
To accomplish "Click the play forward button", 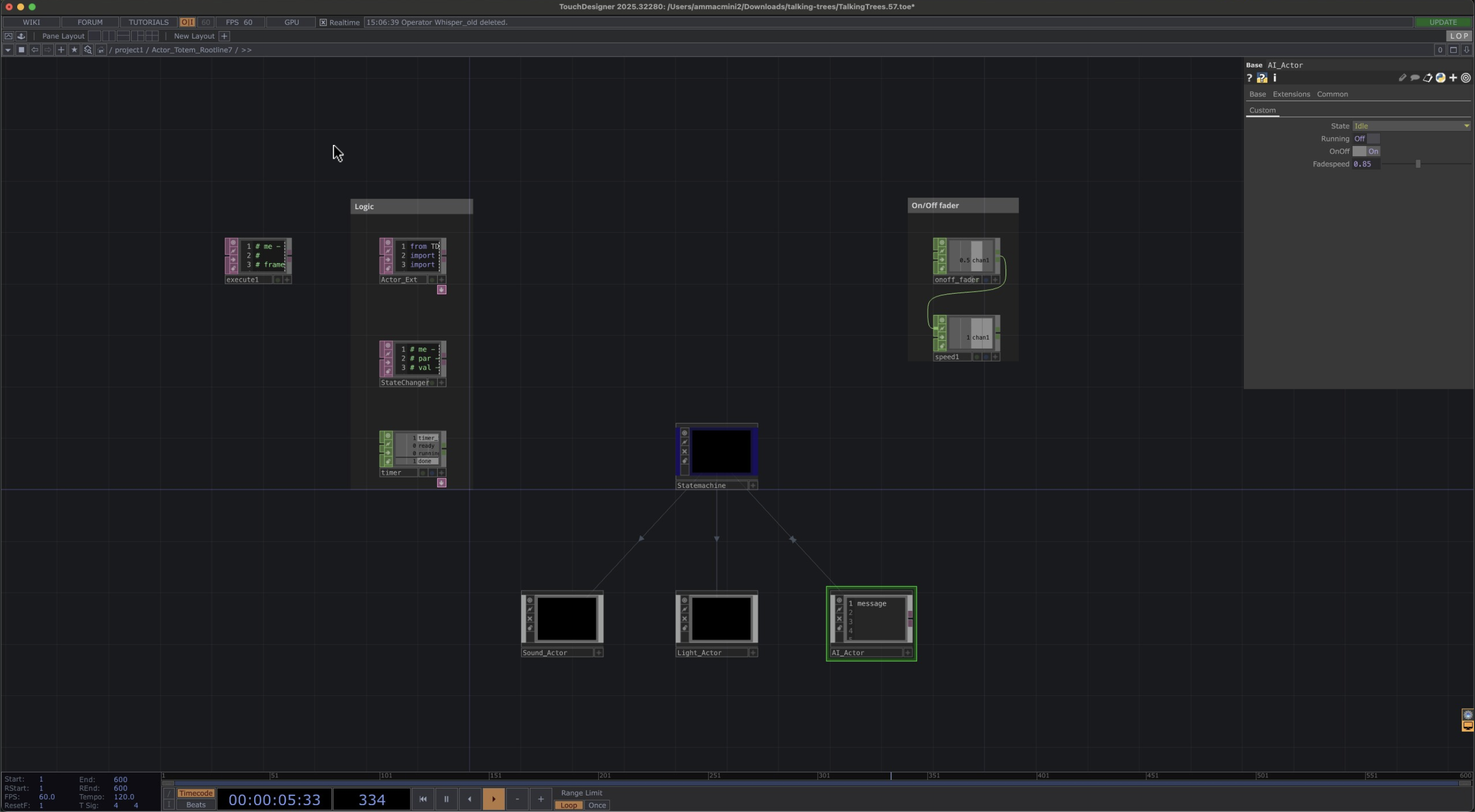I will coord(493,799).
